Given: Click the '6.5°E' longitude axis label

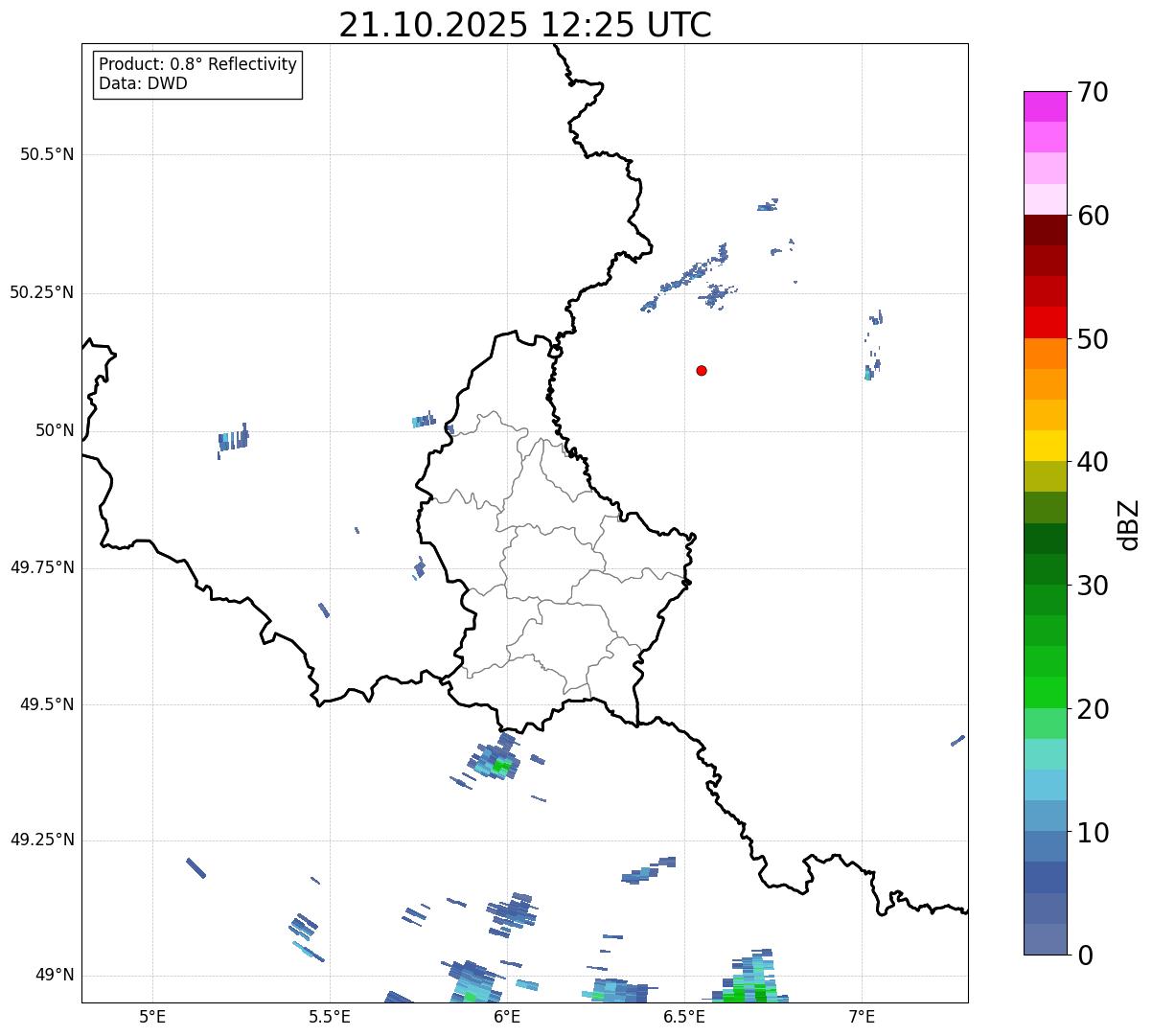Looking at the screenshot, I should [684, 1017].
